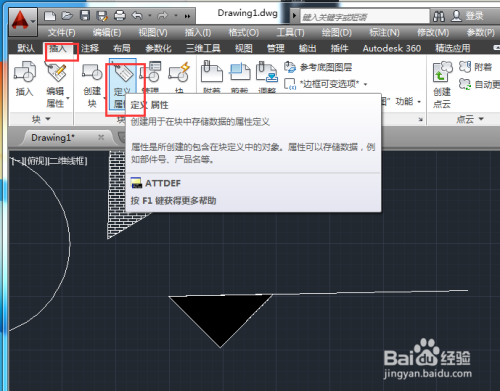Open the 绘图(D) menu
This screenshot has width=500, height=391.
point(337,33)
